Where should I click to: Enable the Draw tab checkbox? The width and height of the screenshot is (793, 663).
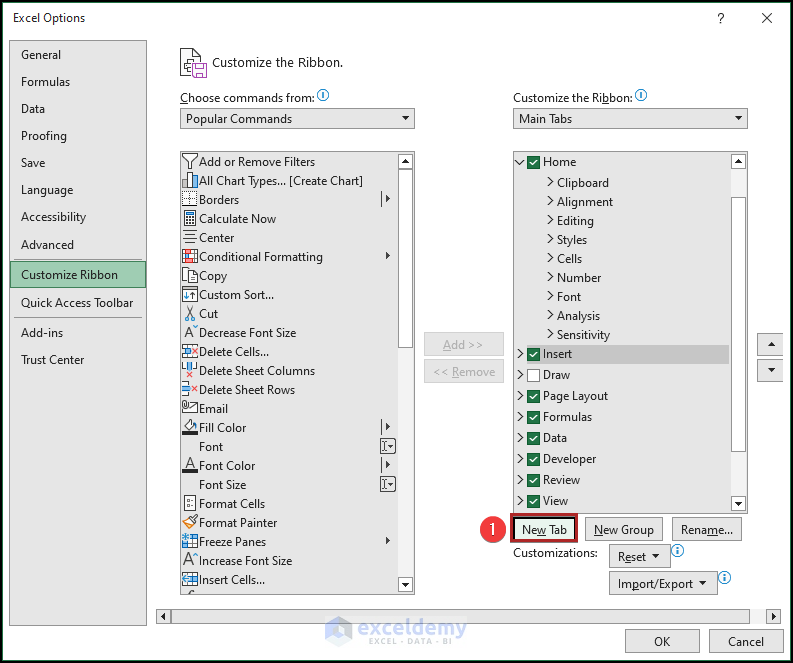tap(533, 375)
